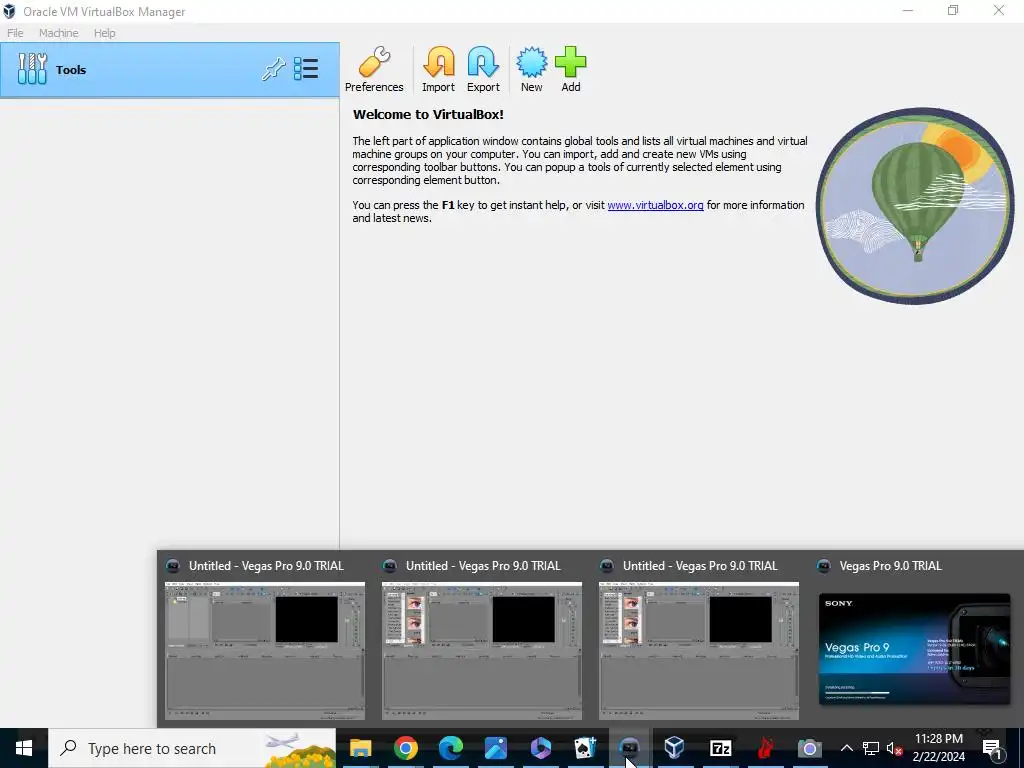Select the Vegas Pro 9 splash thumbnail
1024x768 pixels.
pos(914,649)
